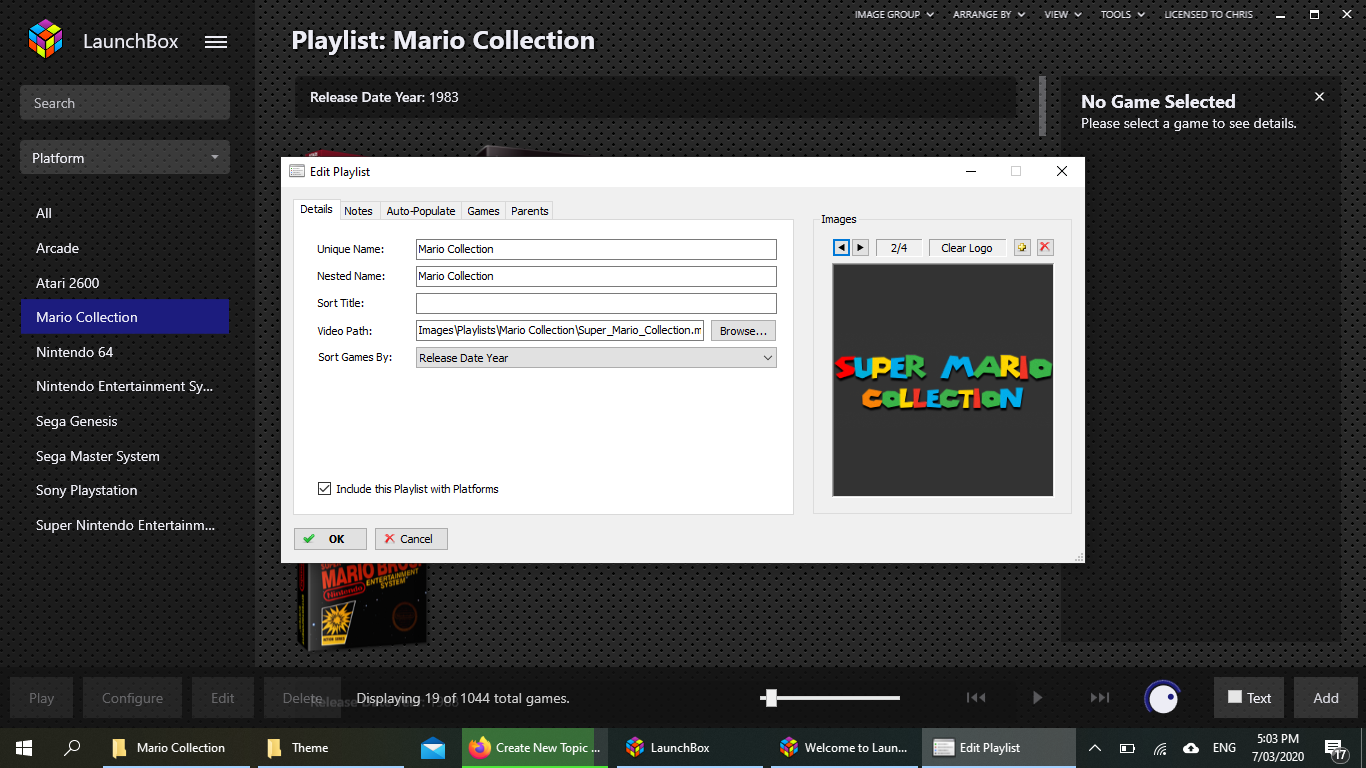Click the Cancel button

411,538
